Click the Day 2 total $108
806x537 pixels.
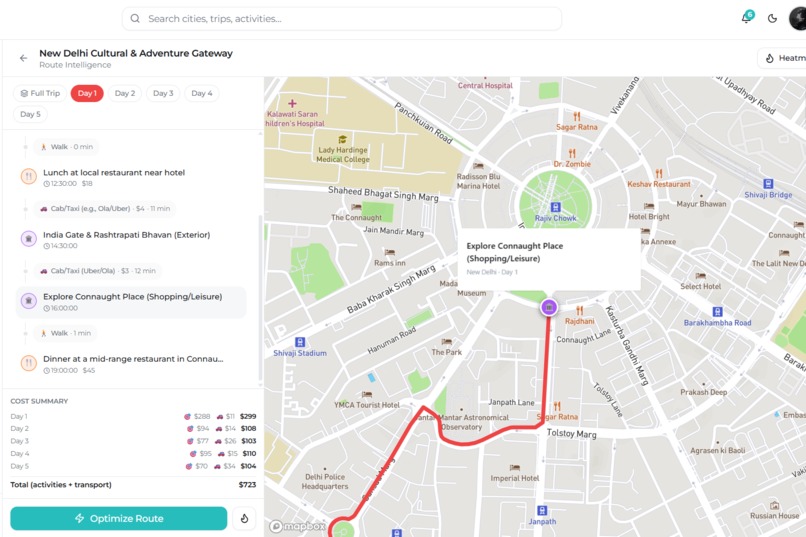click(248, 429)
